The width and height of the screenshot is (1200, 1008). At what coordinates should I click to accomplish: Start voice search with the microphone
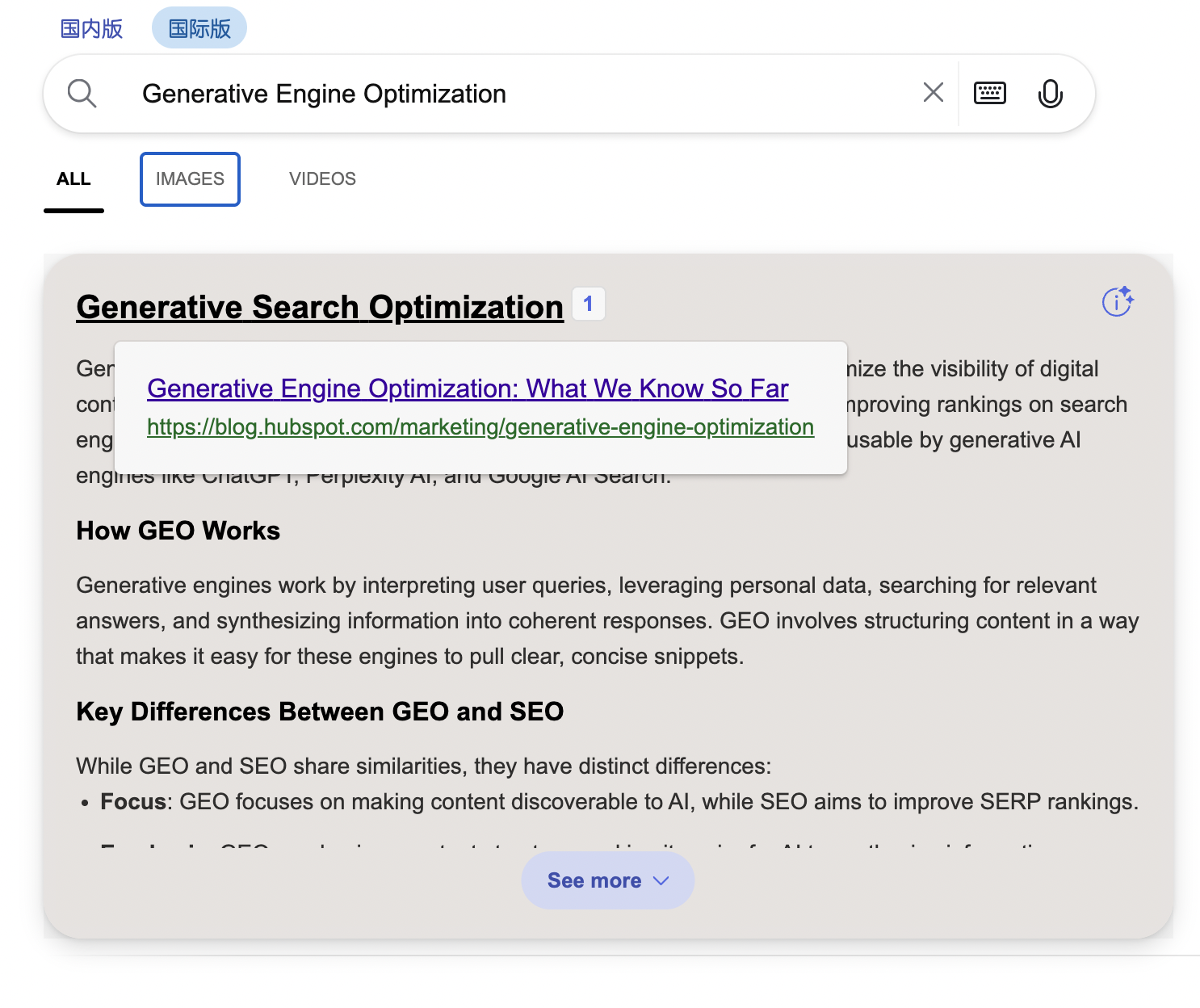click(1050, 94)
